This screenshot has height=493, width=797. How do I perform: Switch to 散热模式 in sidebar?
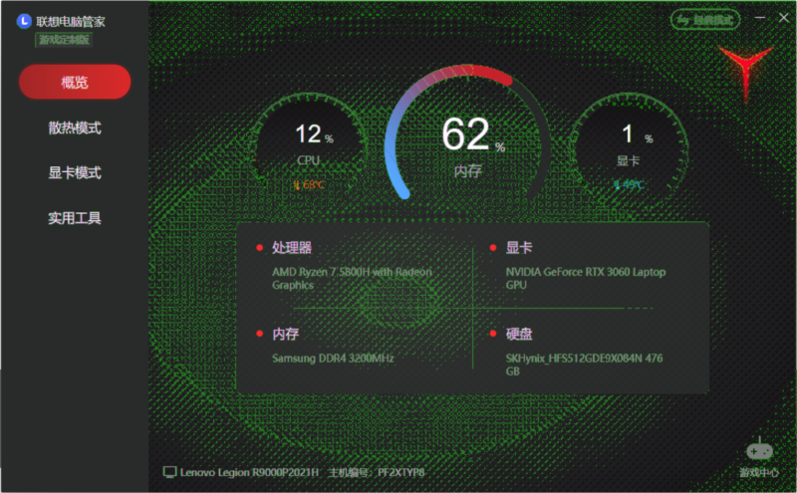75,128
